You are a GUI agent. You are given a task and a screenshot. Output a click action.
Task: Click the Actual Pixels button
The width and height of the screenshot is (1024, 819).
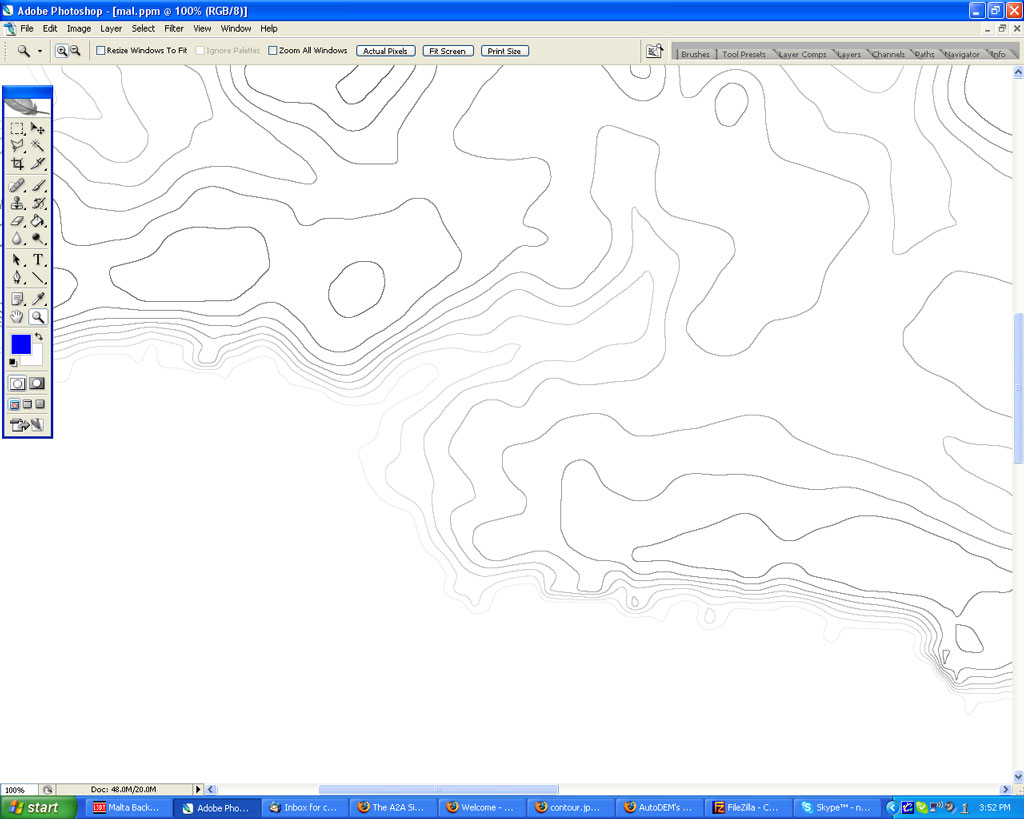coord(385,51)
